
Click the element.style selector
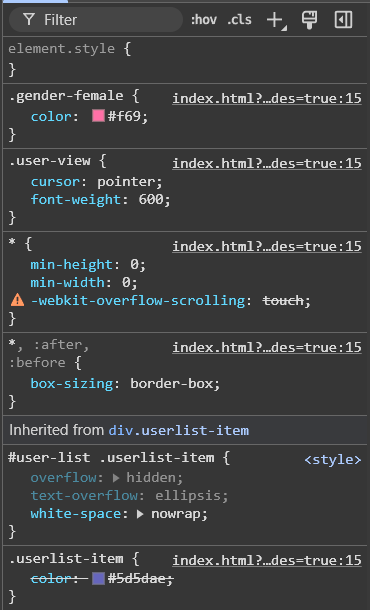pos(61,49)
